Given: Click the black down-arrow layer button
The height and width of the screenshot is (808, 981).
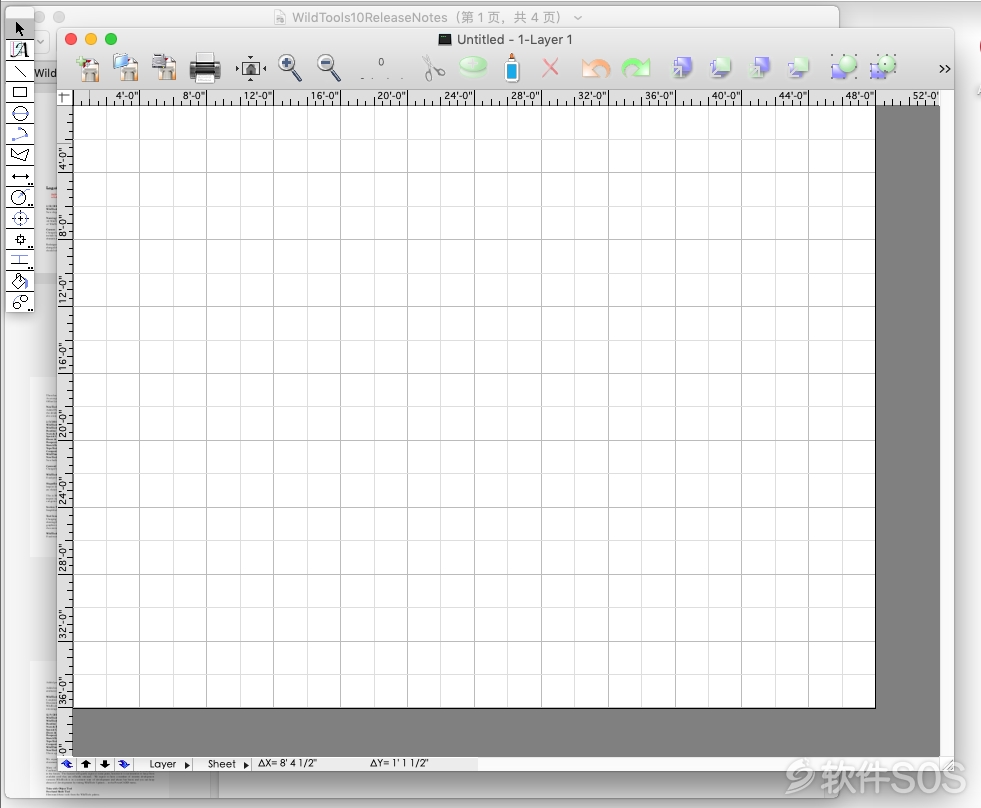Looking at the screenshot, I should click(x=104, y=764).
